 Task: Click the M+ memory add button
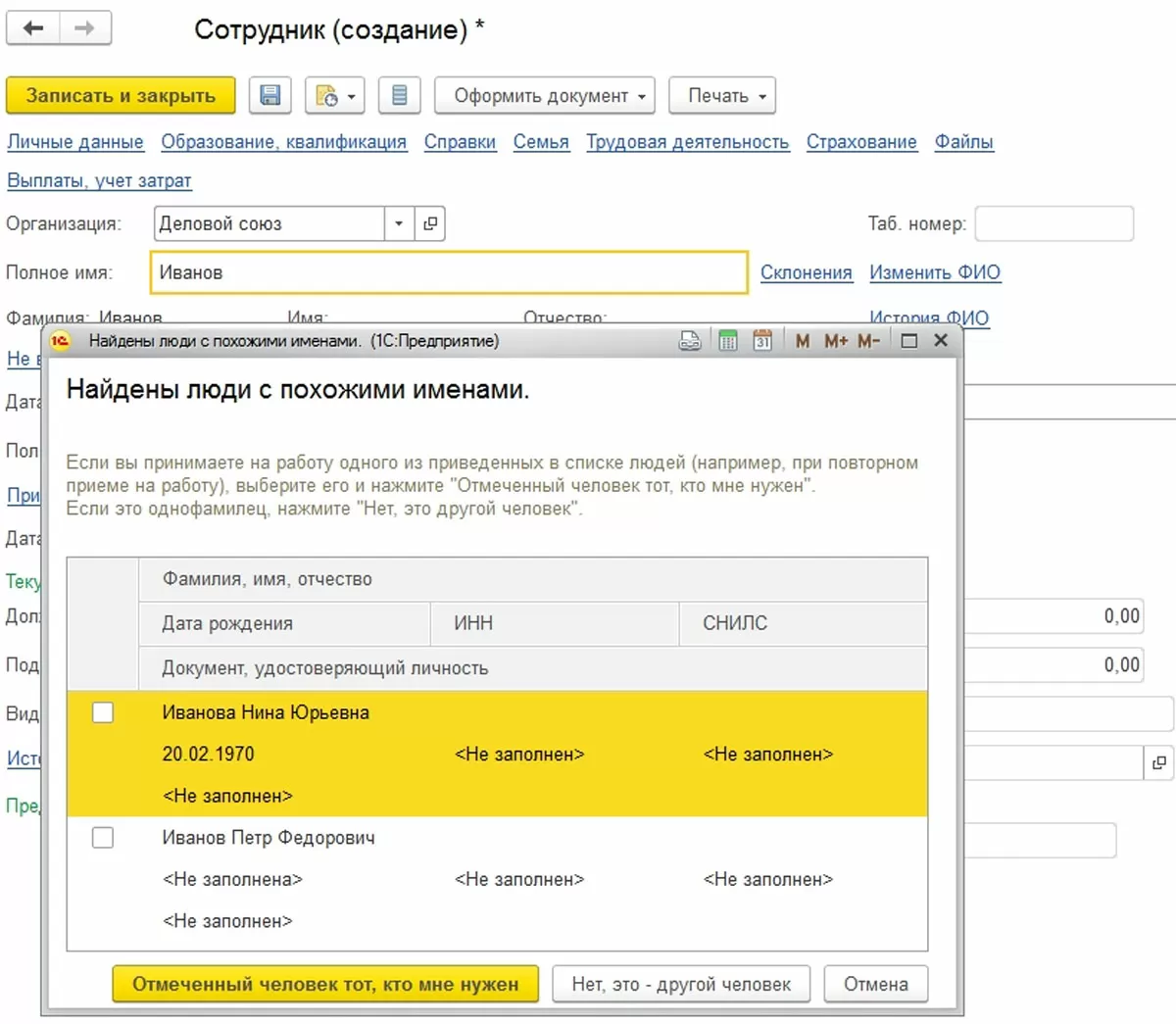click(x=836, y=341)
